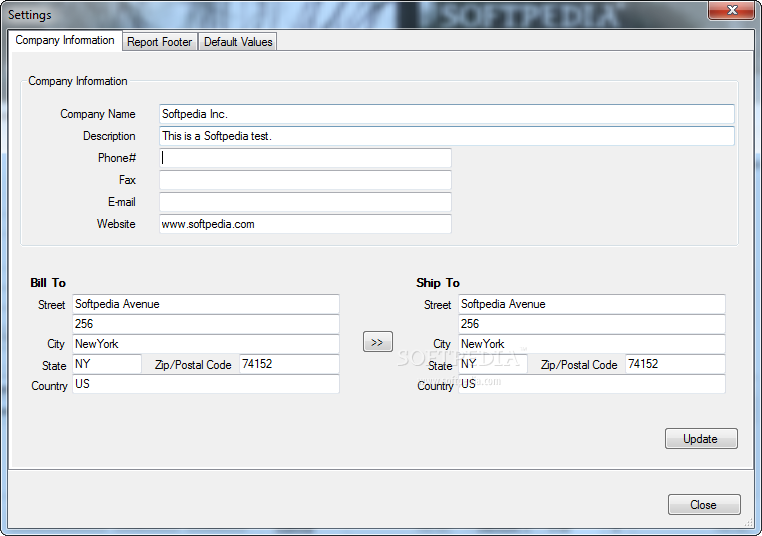The image size is (762, 536).
Task: Click the Company Name label
Action: [98, 114]
